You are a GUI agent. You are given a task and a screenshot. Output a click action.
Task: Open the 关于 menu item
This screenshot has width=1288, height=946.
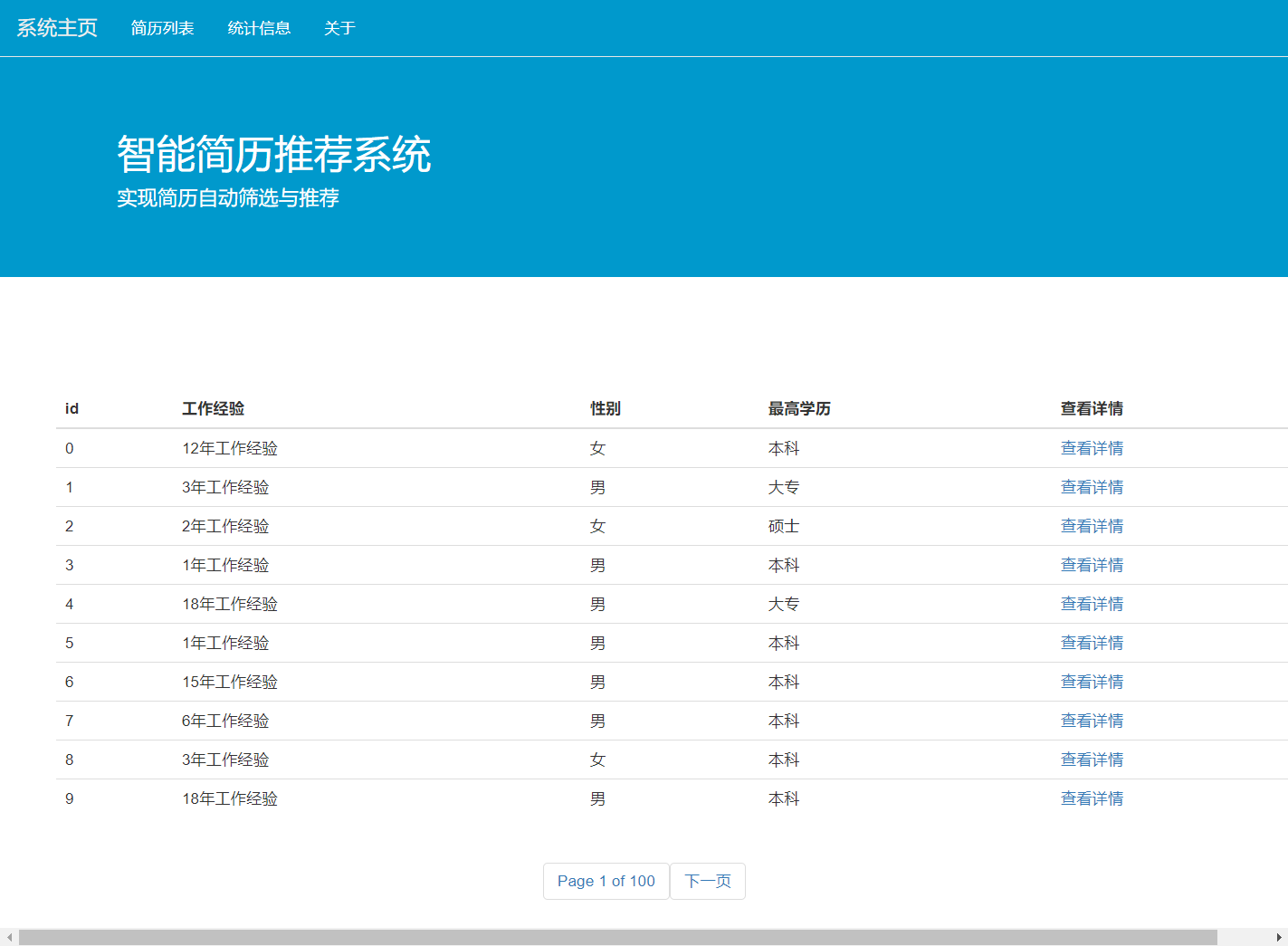click(339, 28)
